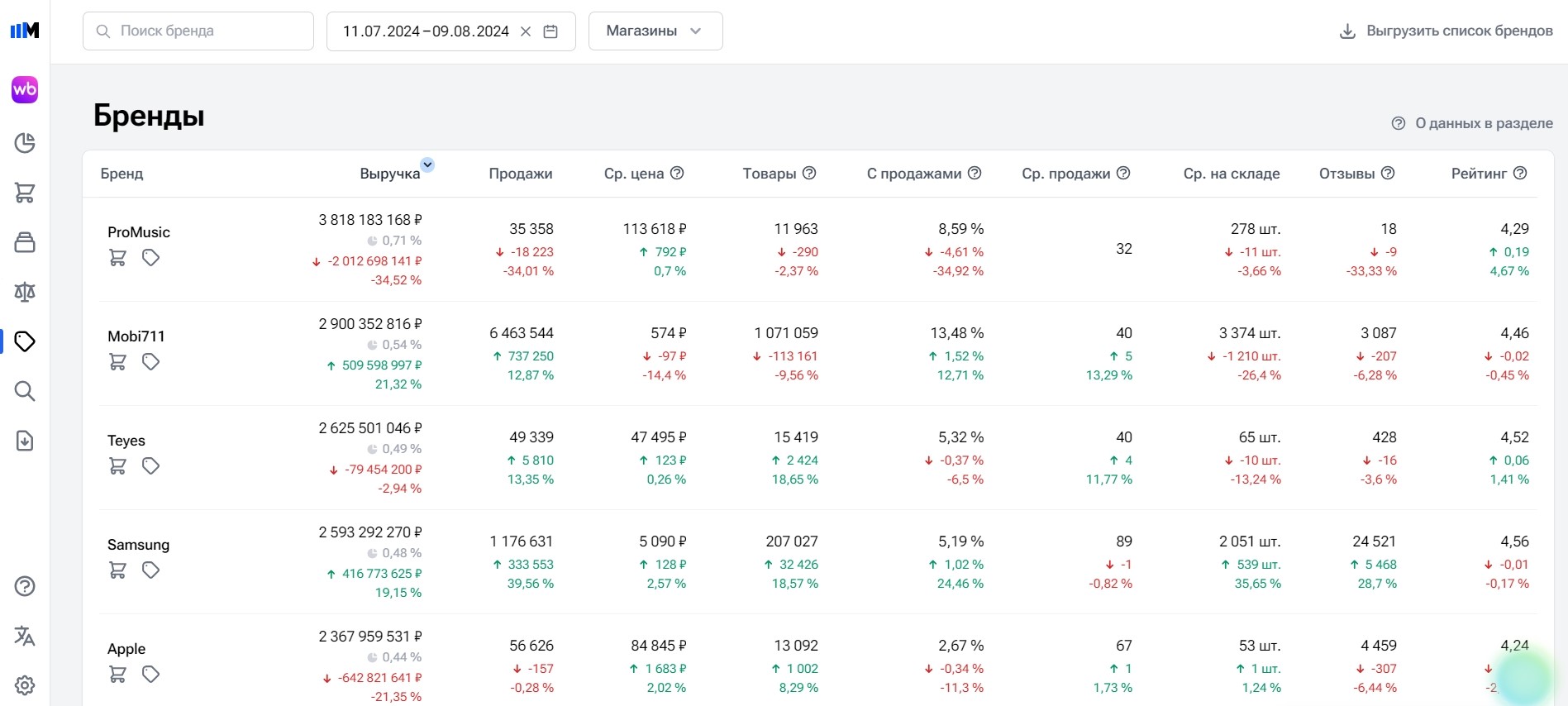
Task: Open the 11.07.2024–09.08.2024 date range field
Action: coord(451,31)
